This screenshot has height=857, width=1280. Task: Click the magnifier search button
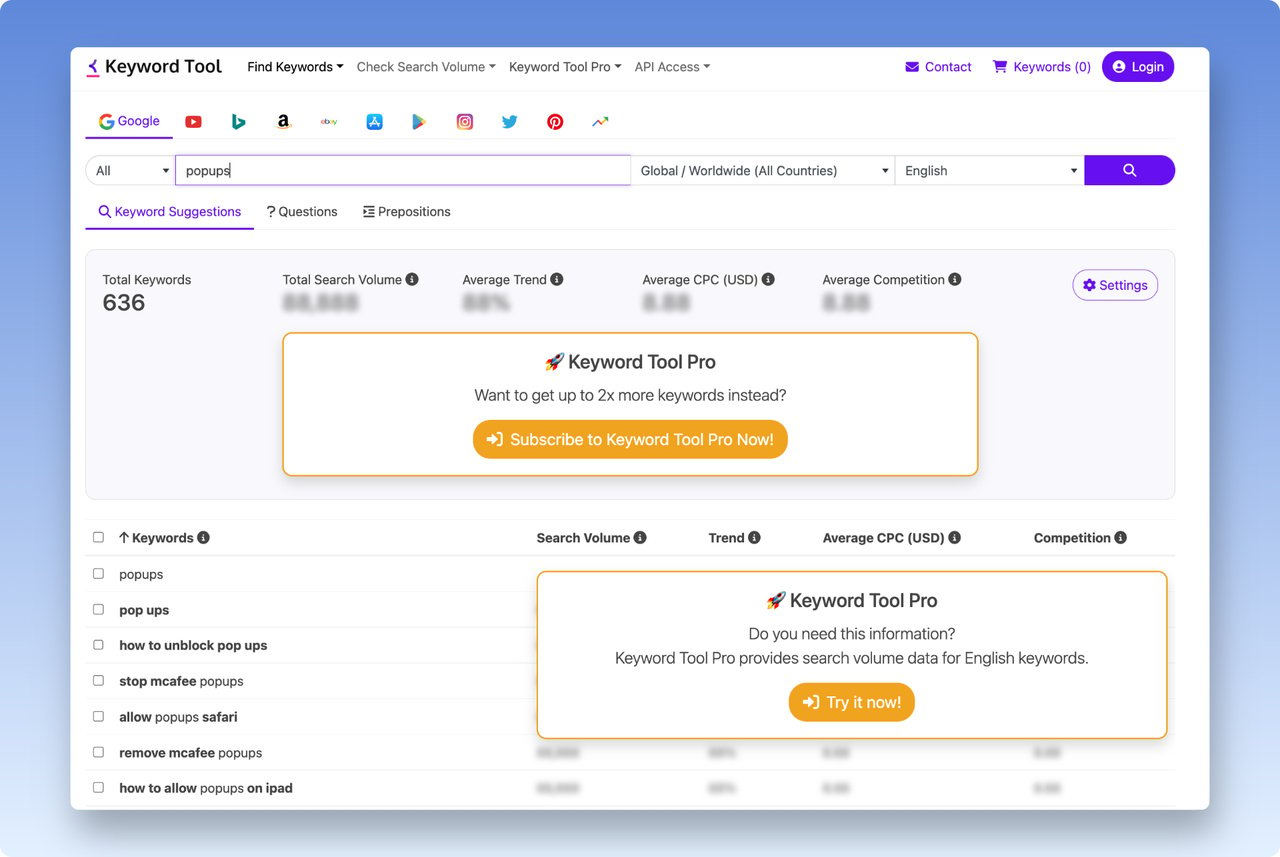1129,170
